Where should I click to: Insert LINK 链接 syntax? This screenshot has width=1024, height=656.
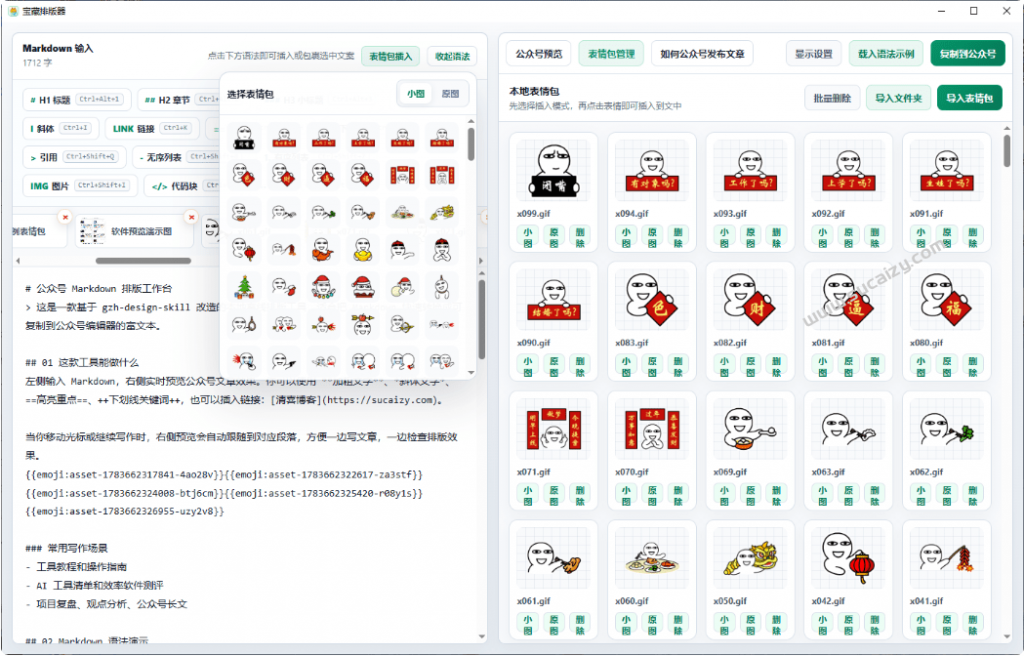click(152, 129)
